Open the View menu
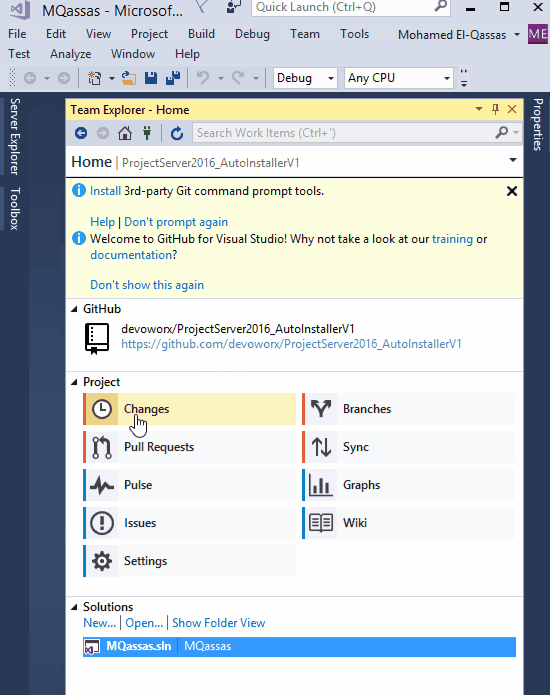 point(98,34)
